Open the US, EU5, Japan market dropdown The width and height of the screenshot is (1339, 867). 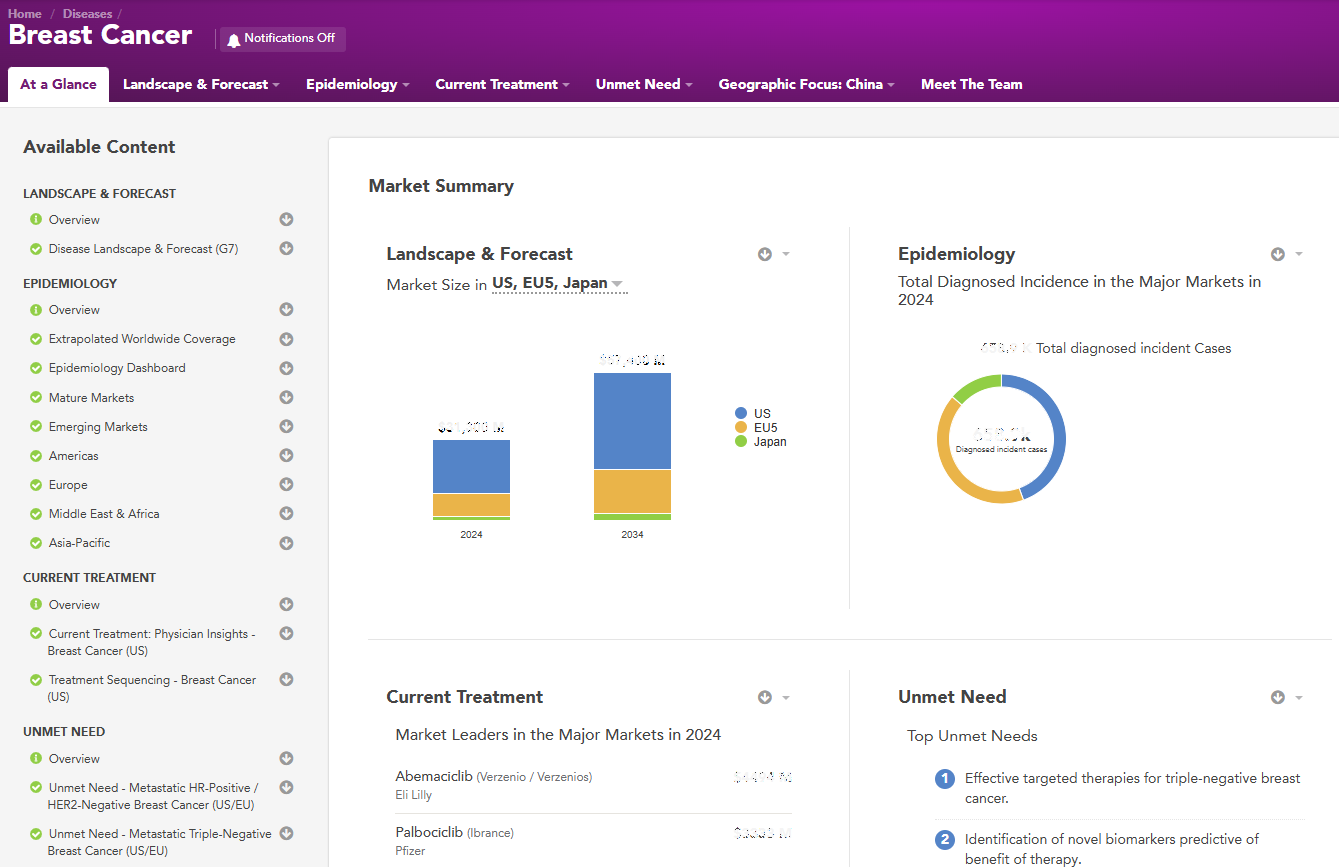coord(558,284)
